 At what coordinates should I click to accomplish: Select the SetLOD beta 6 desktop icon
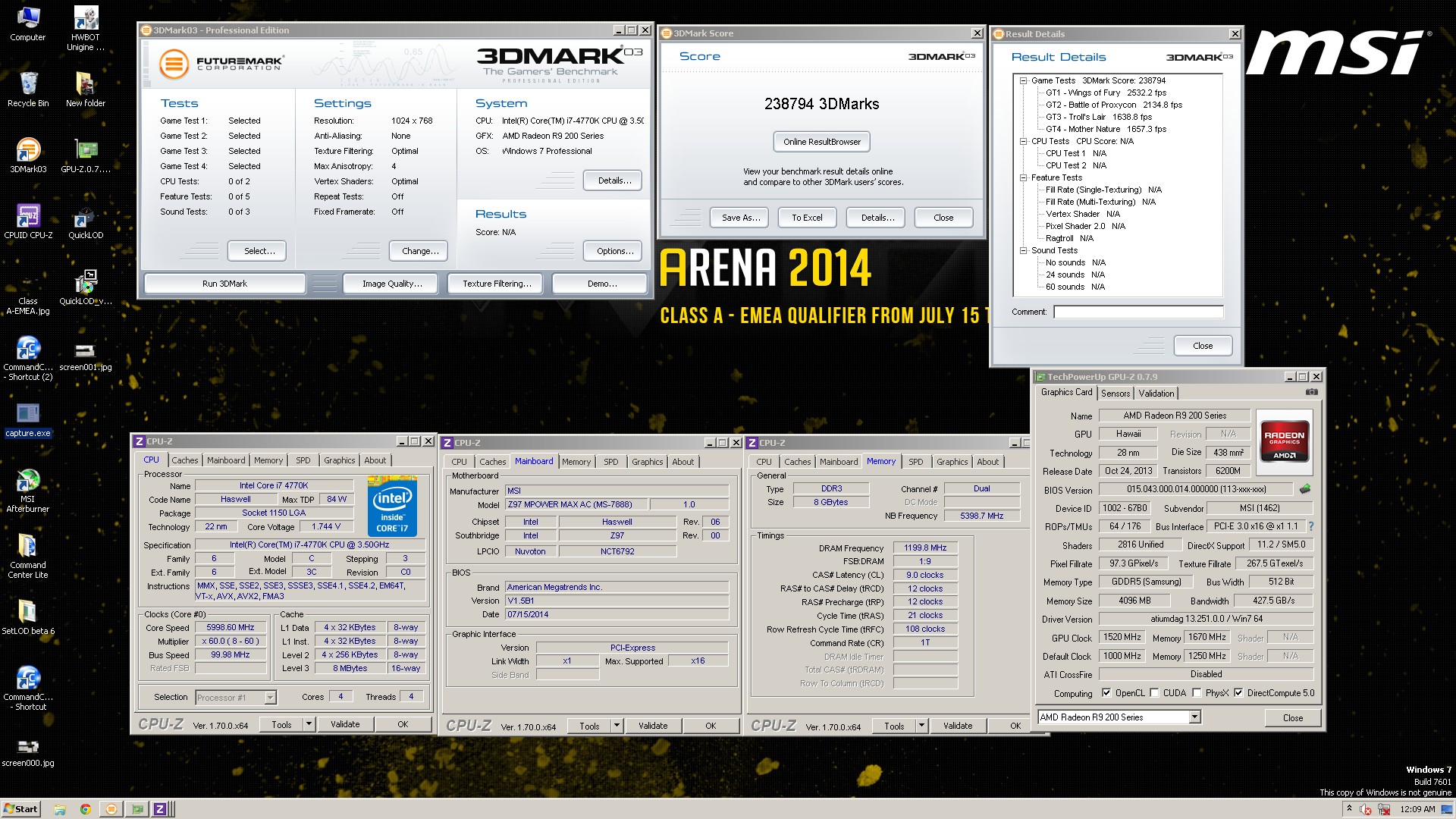click(x=28, y=617)
